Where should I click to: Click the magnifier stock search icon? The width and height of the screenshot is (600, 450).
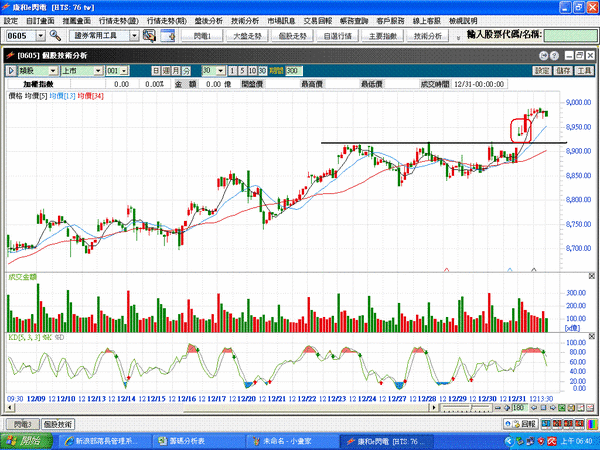click(x=55, y=36)
